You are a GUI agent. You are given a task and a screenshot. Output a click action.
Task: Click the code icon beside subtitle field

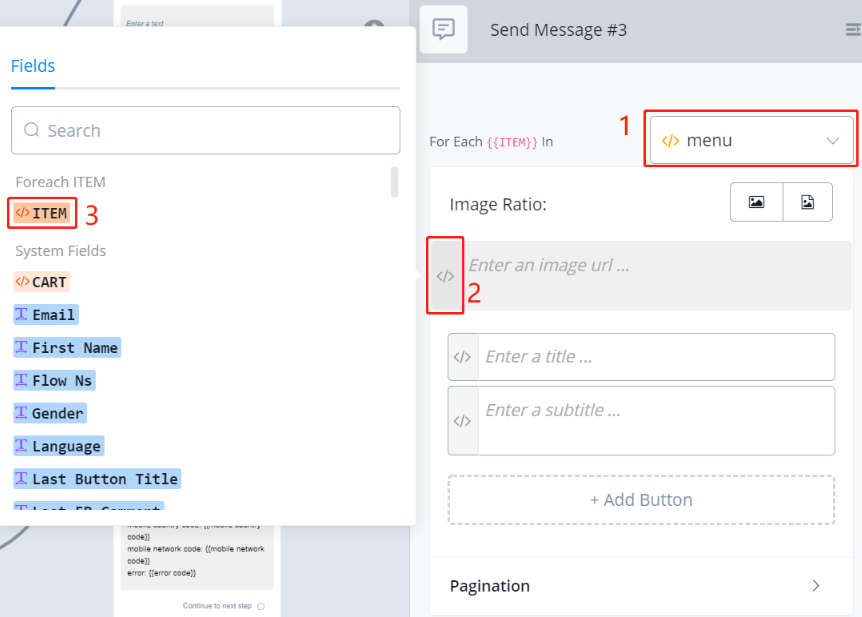462,421
